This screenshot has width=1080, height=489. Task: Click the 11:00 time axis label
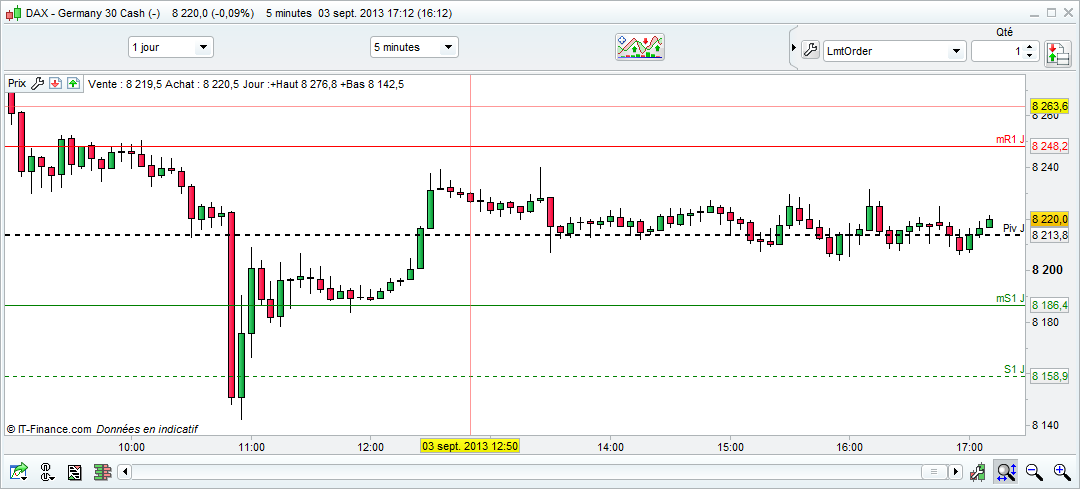(251, 446)
